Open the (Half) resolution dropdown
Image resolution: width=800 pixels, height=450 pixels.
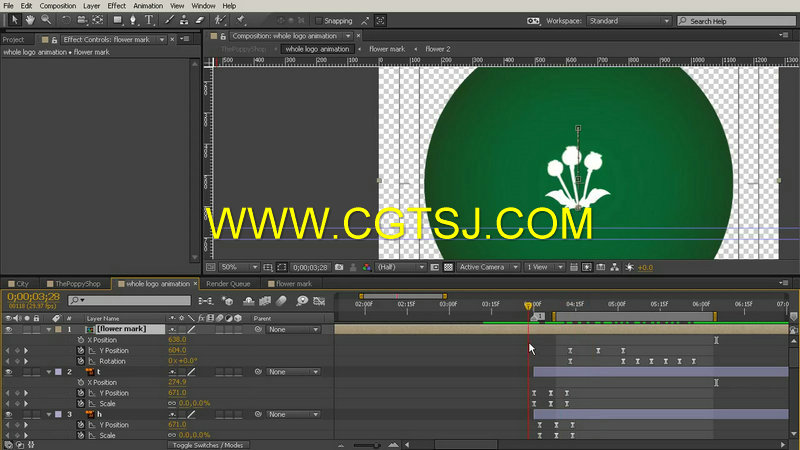point(401,267)
